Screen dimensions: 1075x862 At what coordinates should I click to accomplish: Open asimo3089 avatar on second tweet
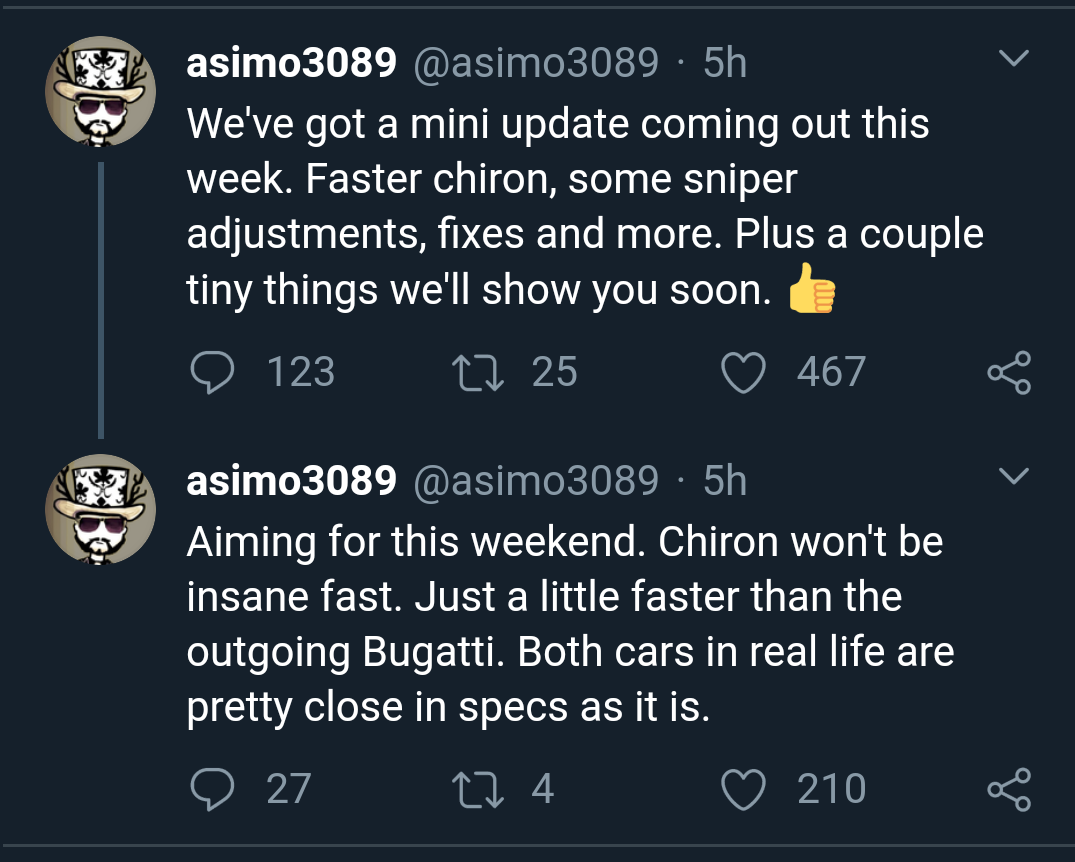coord(100,509)
